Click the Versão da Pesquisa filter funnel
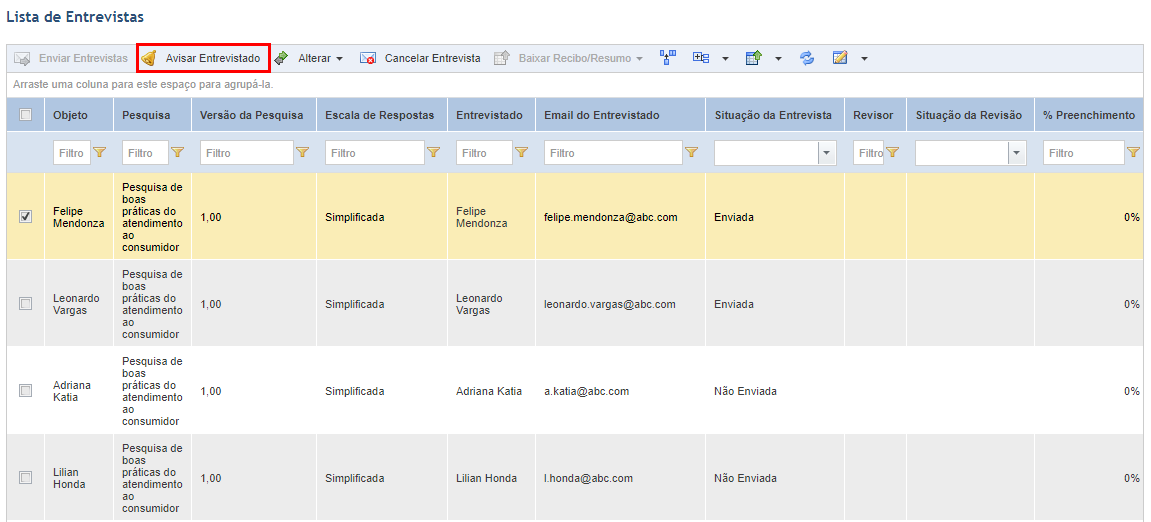The image size is (1151, 522). point(302,153)
